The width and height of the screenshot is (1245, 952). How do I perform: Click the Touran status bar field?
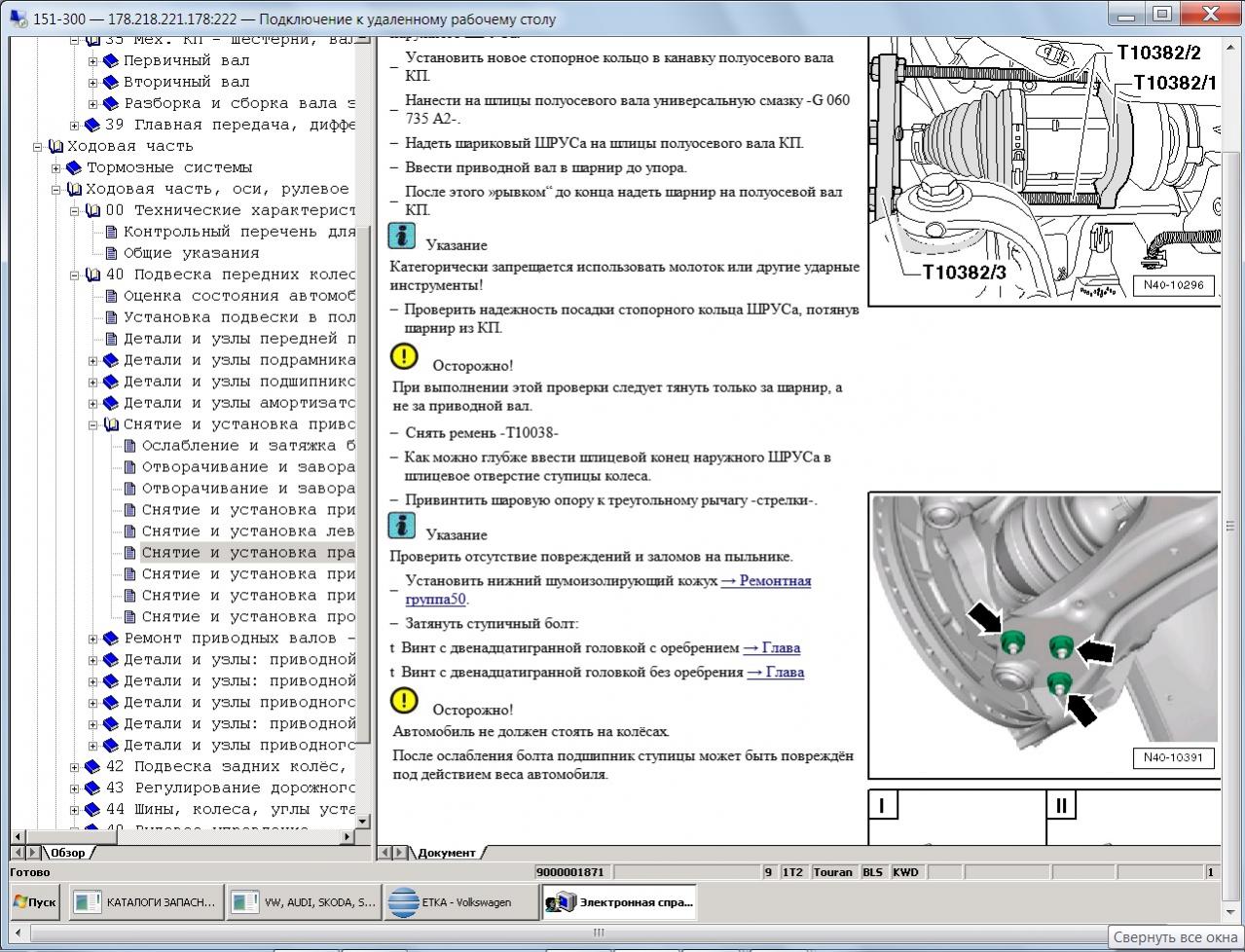[x=832, y=872]
